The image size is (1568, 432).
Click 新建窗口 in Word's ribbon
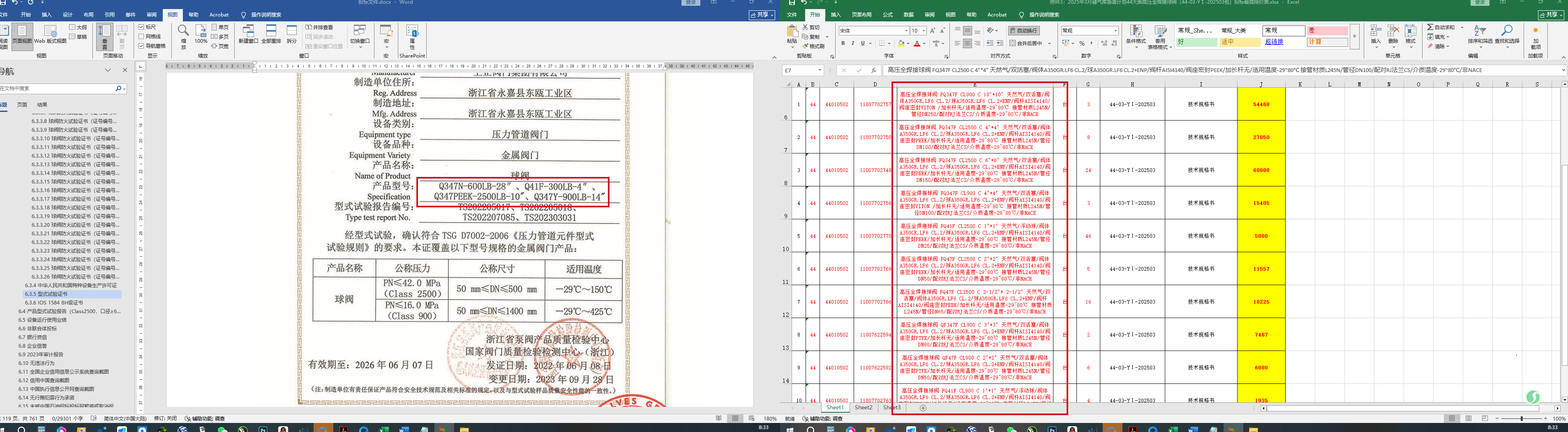click(x=248, y=35)
